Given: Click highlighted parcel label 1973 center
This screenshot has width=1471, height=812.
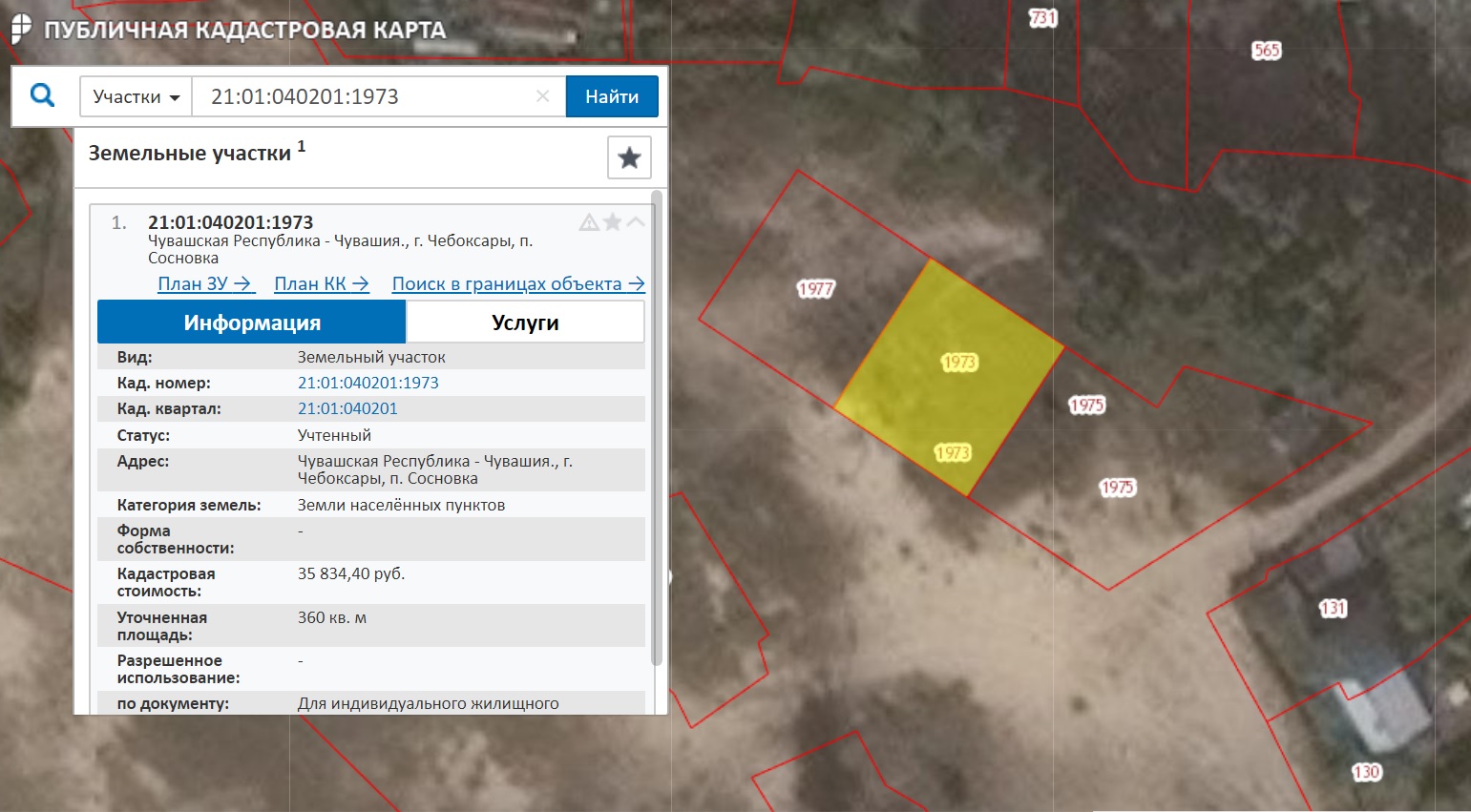Looking at the screenshot, I should [x=958, y=362].
